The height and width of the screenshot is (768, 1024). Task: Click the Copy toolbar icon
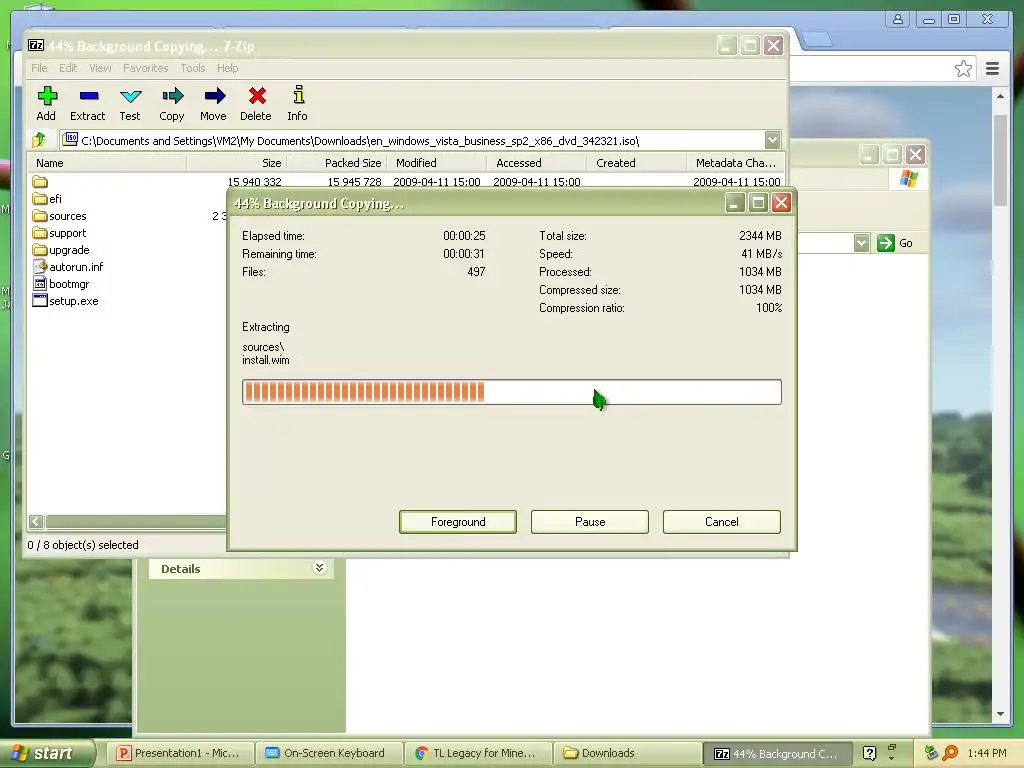[x=172, y=97]
